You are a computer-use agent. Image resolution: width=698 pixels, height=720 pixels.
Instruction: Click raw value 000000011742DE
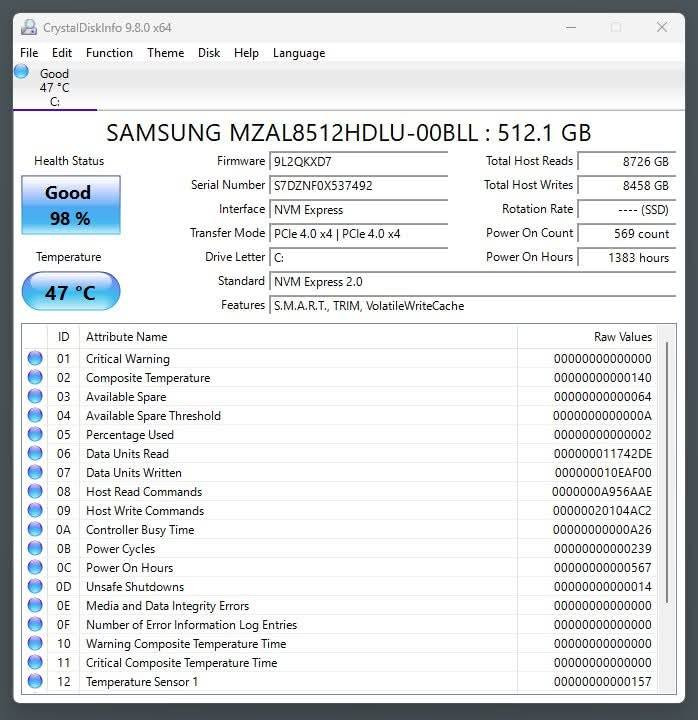[x=602, y=454]
